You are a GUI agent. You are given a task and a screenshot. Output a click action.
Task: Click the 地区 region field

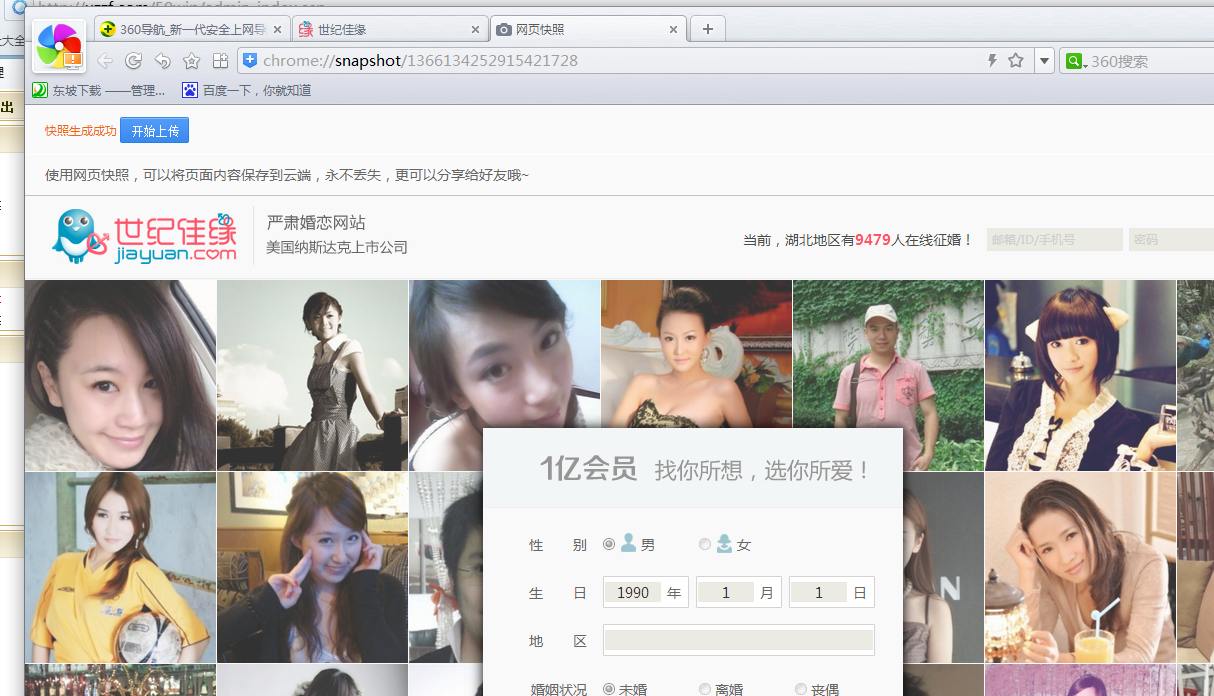point(738,640)
